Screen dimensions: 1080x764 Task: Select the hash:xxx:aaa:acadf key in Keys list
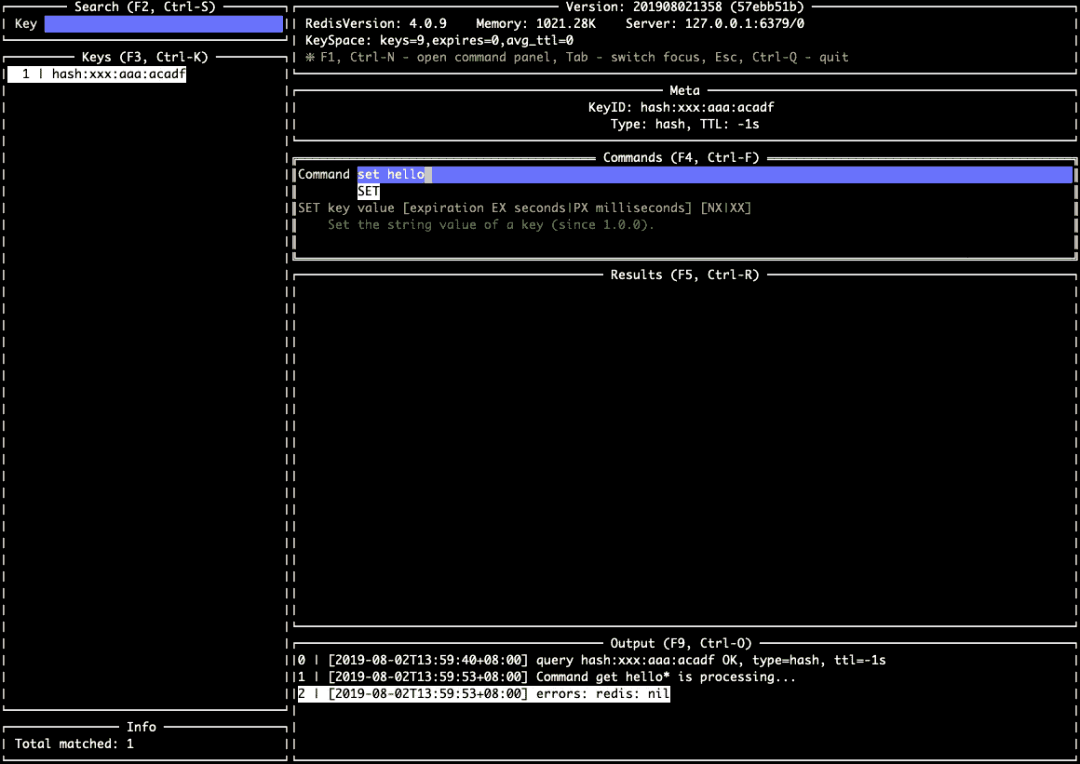tap(104, 74)
